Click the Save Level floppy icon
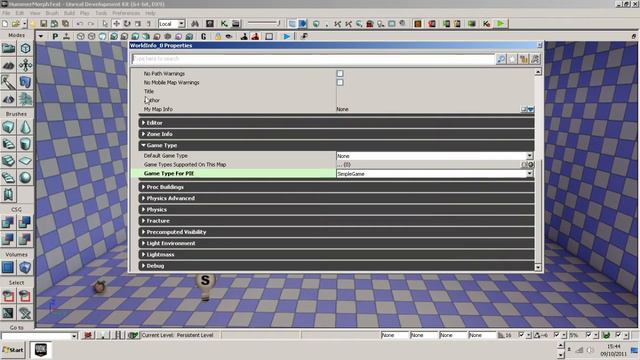The image size is (640, 360). click(x=43, y=24)
